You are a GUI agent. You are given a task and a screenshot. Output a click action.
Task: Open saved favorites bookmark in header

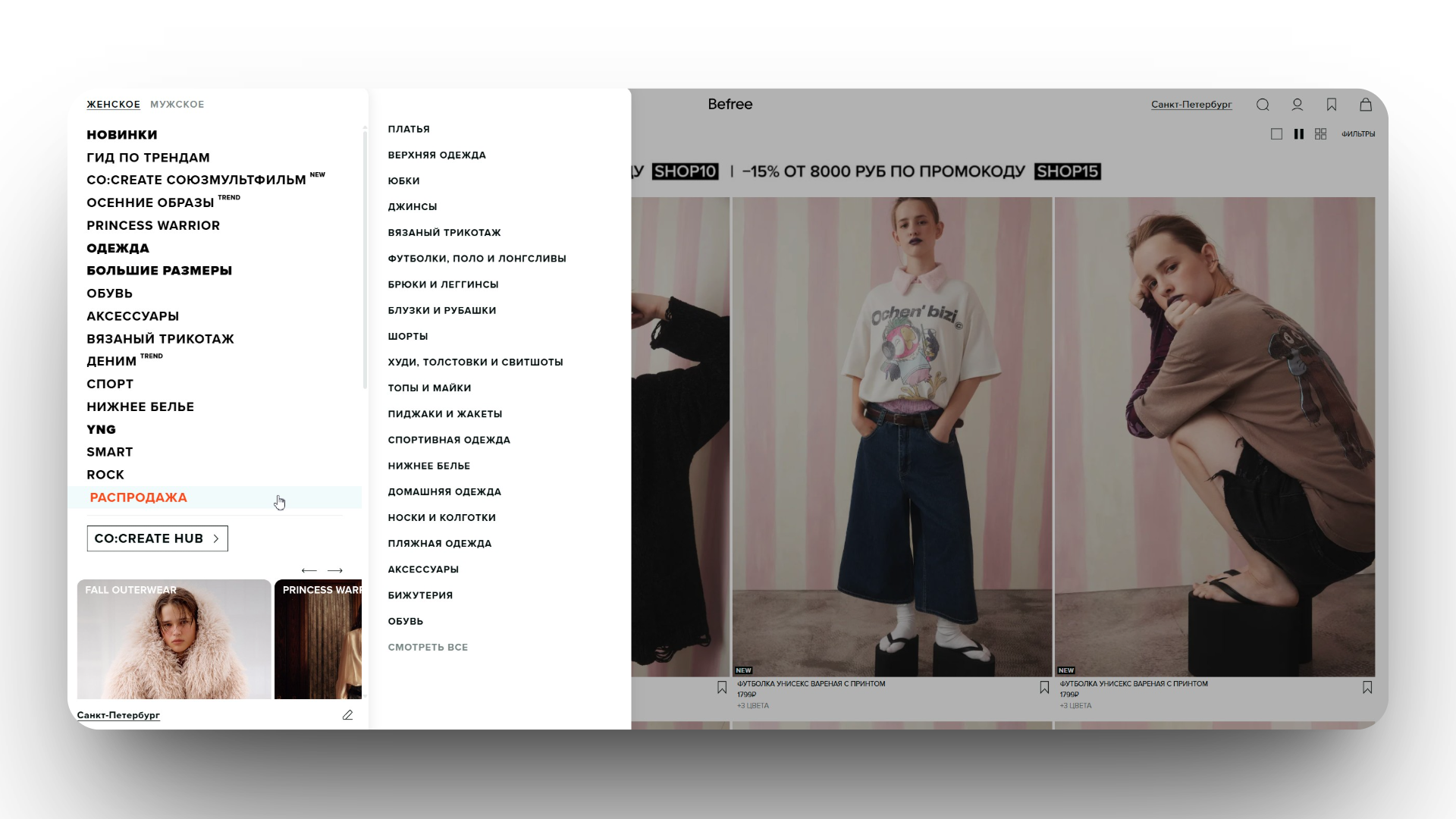tap(1332, 105)
